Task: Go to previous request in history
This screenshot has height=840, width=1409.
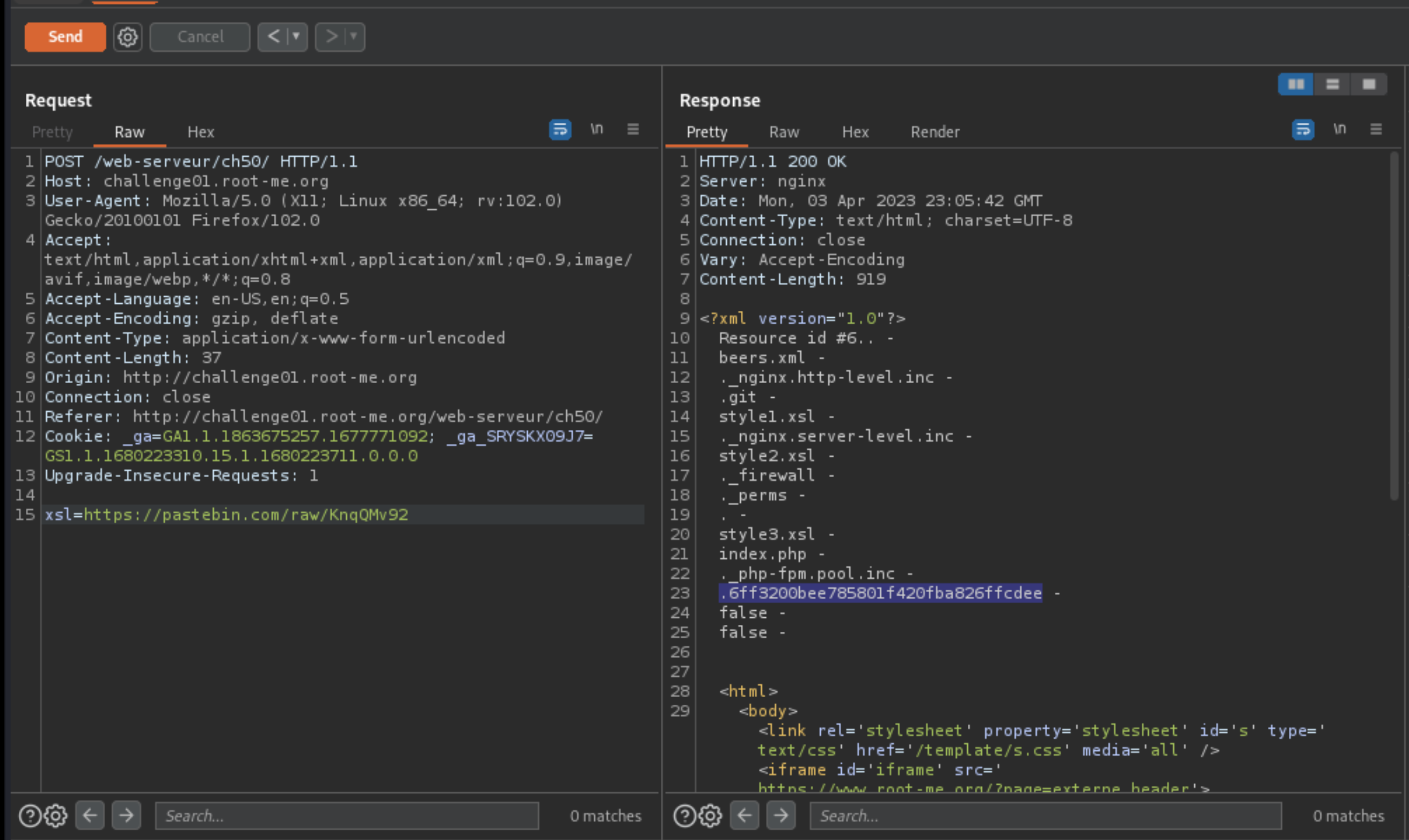Action: point(274,37)
